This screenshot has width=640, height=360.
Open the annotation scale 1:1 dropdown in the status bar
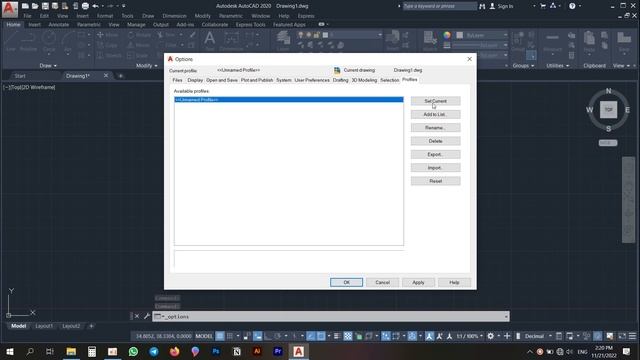(470, 336)
